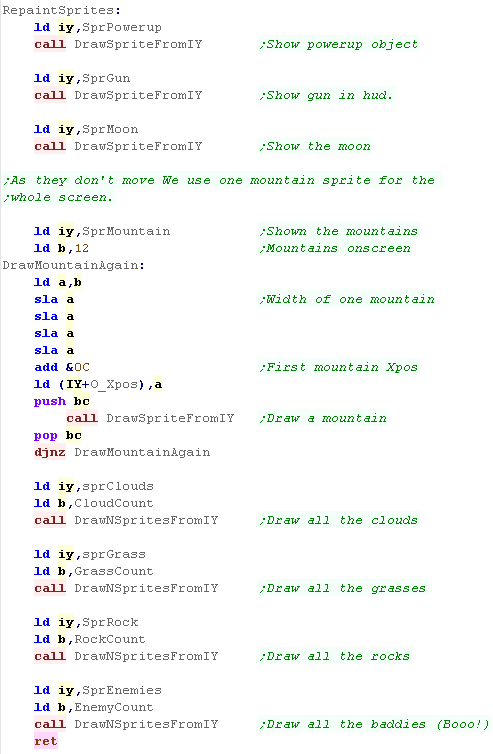Click the 'Show powerup object' comment

[339, 44]
